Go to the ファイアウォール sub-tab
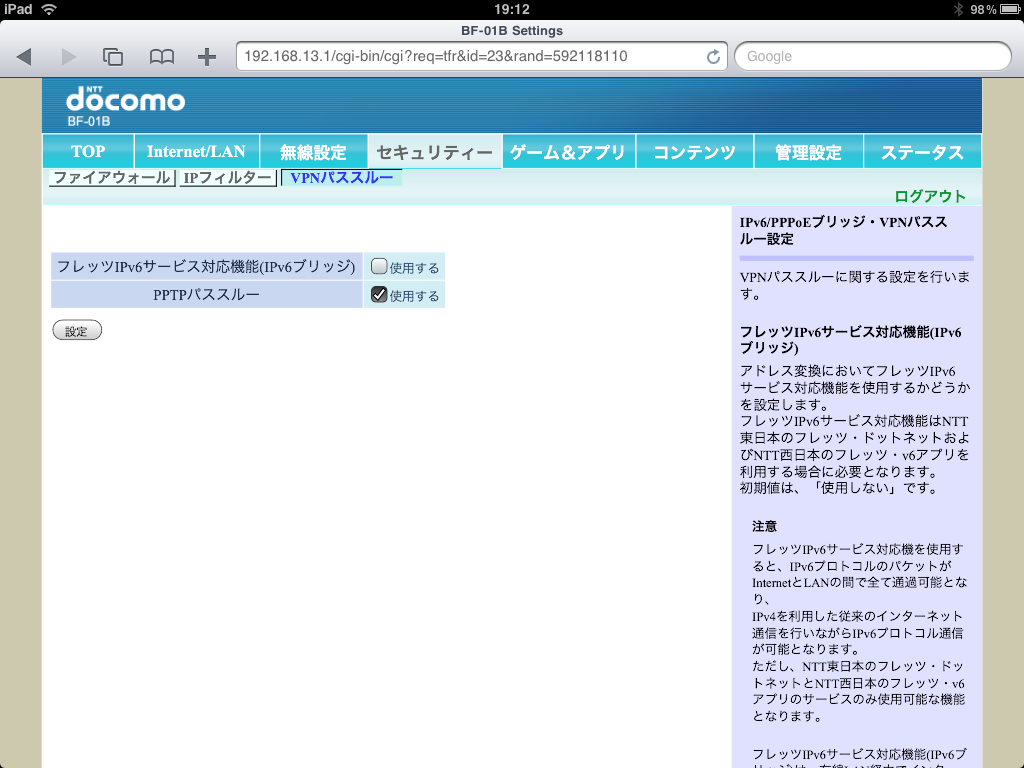The image size is (1024, 768). coord(112,178)
